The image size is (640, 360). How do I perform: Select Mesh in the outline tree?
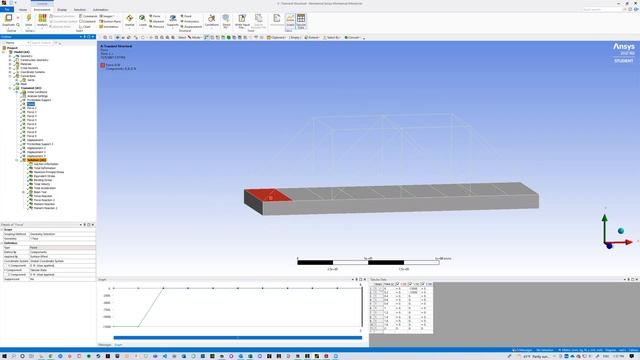[24, 84]
